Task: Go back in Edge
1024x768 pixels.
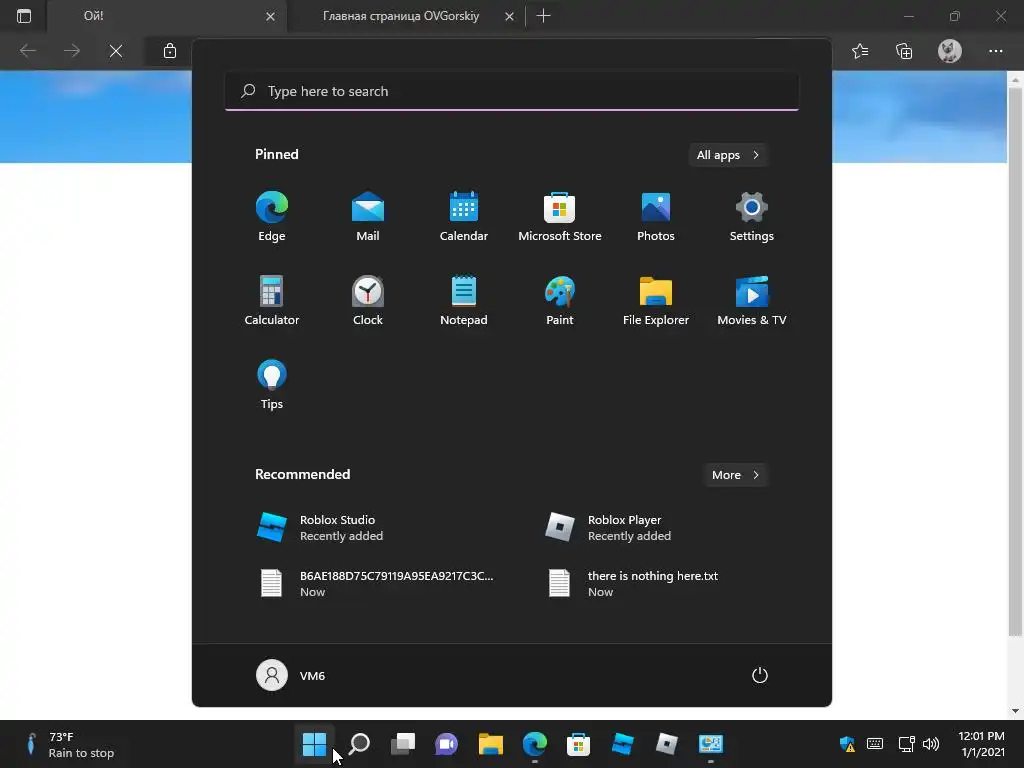Action: pyautogui.click(x=27, y=51)
